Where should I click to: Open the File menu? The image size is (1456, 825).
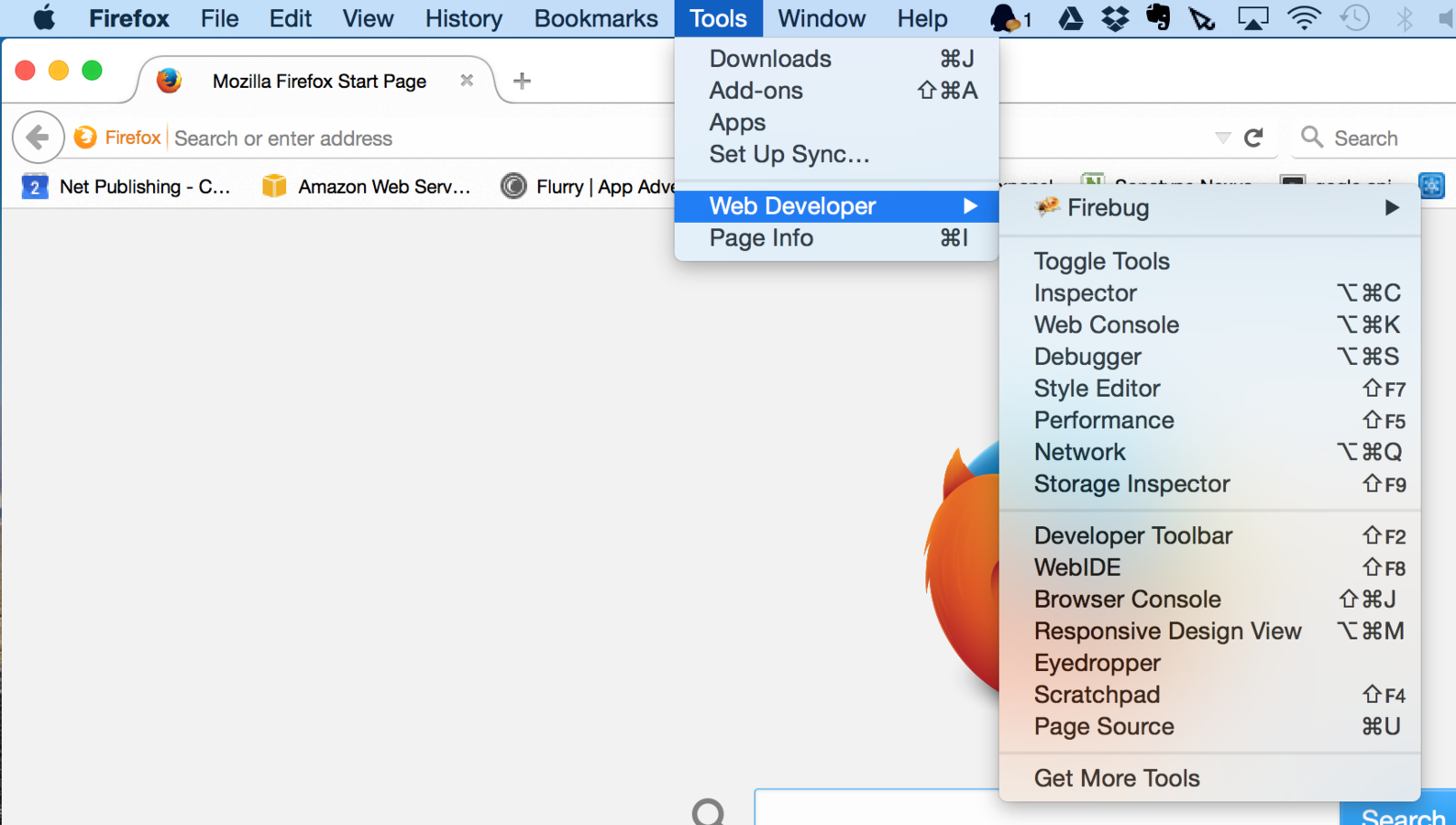click(219, 18)
